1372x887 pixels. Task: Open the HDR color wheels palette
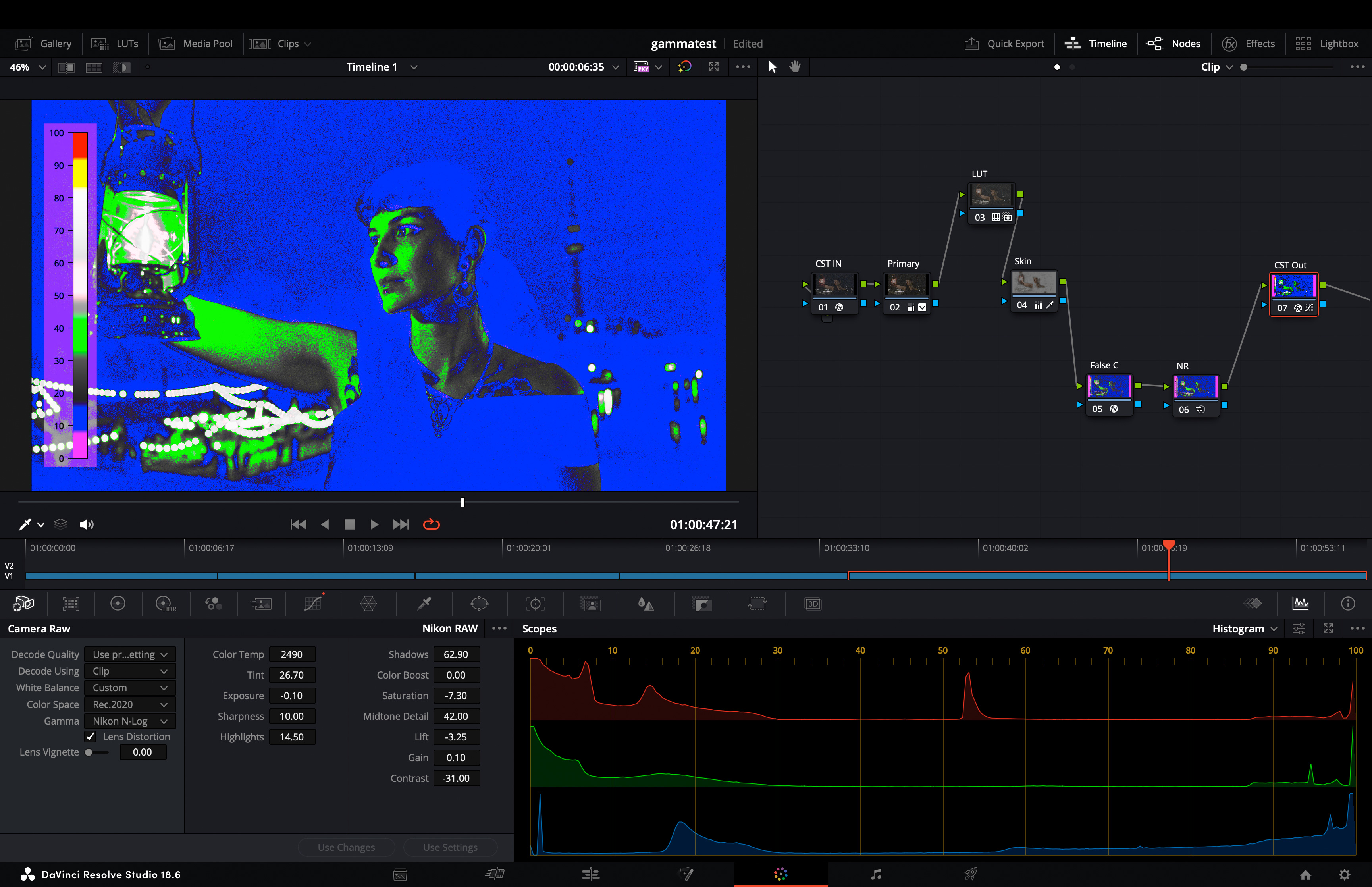point(166,604)
